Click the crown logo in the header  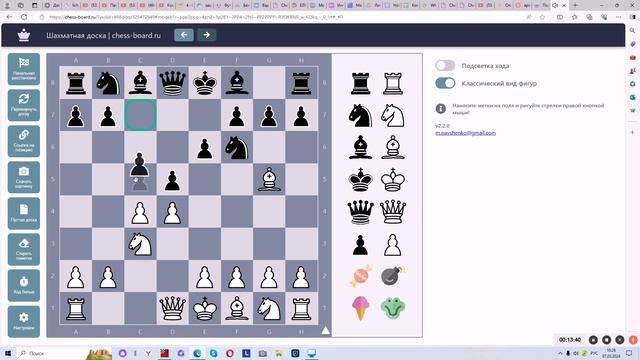point(24,35)
